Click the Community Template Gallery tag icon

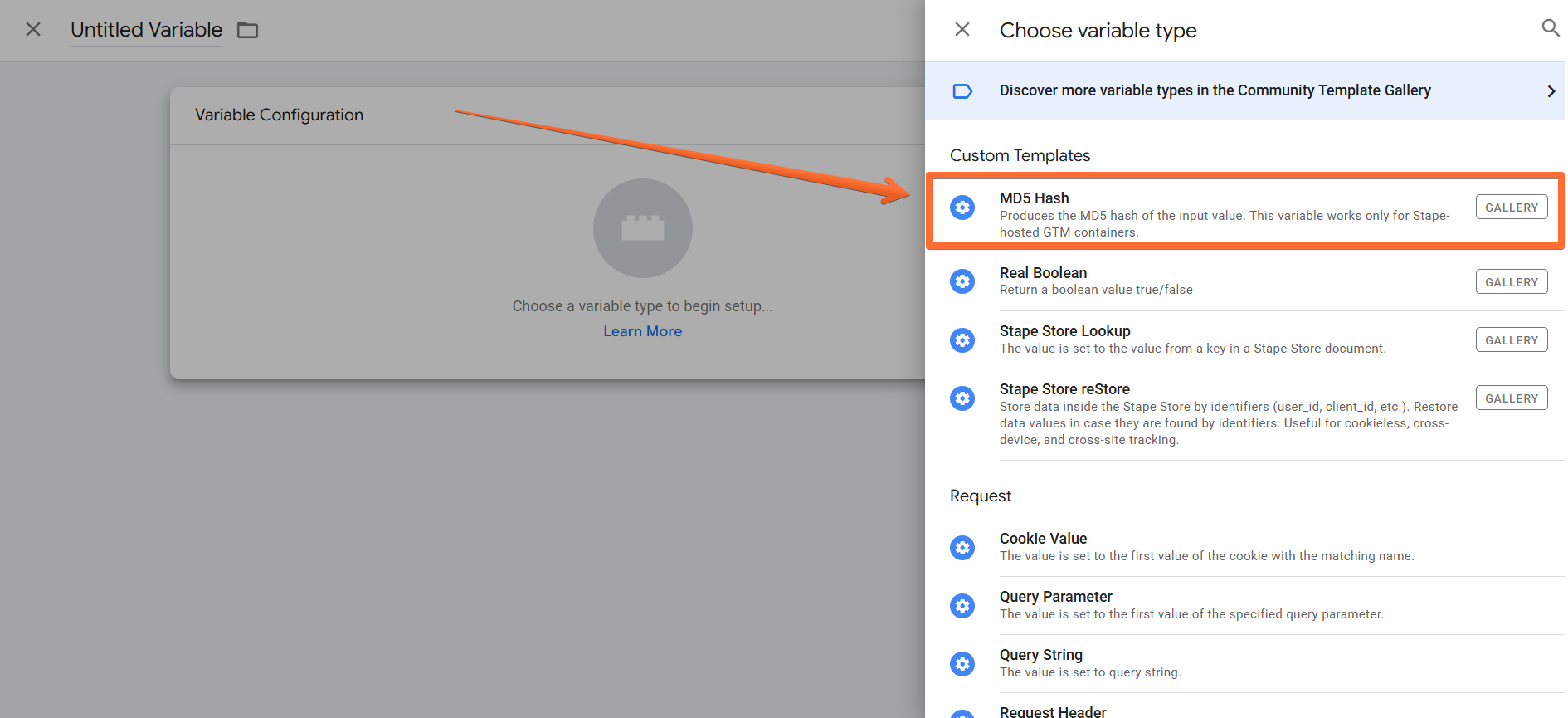[x=962, y=91]
